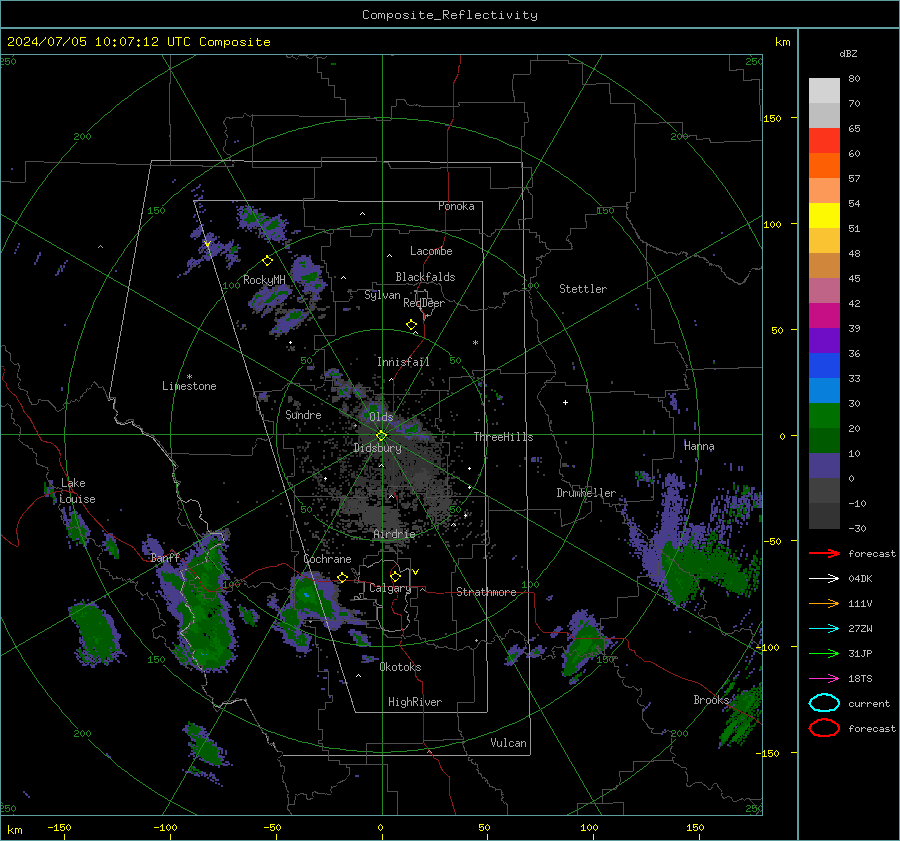Click the ThreeHills town label
900x841 pixels.
(503, 437)
